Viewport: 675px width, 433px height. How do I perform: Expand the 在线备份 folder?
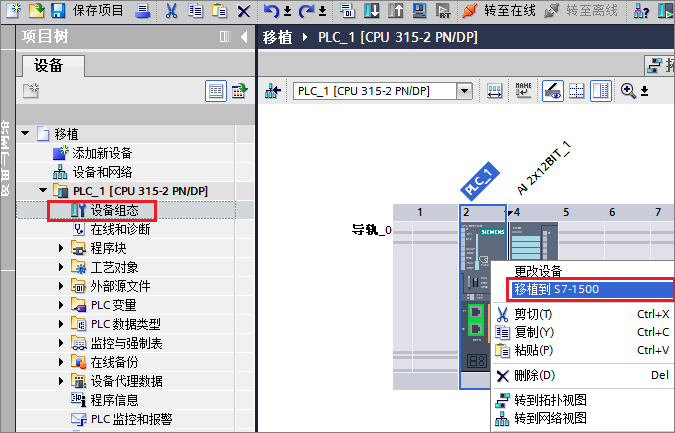61,362
